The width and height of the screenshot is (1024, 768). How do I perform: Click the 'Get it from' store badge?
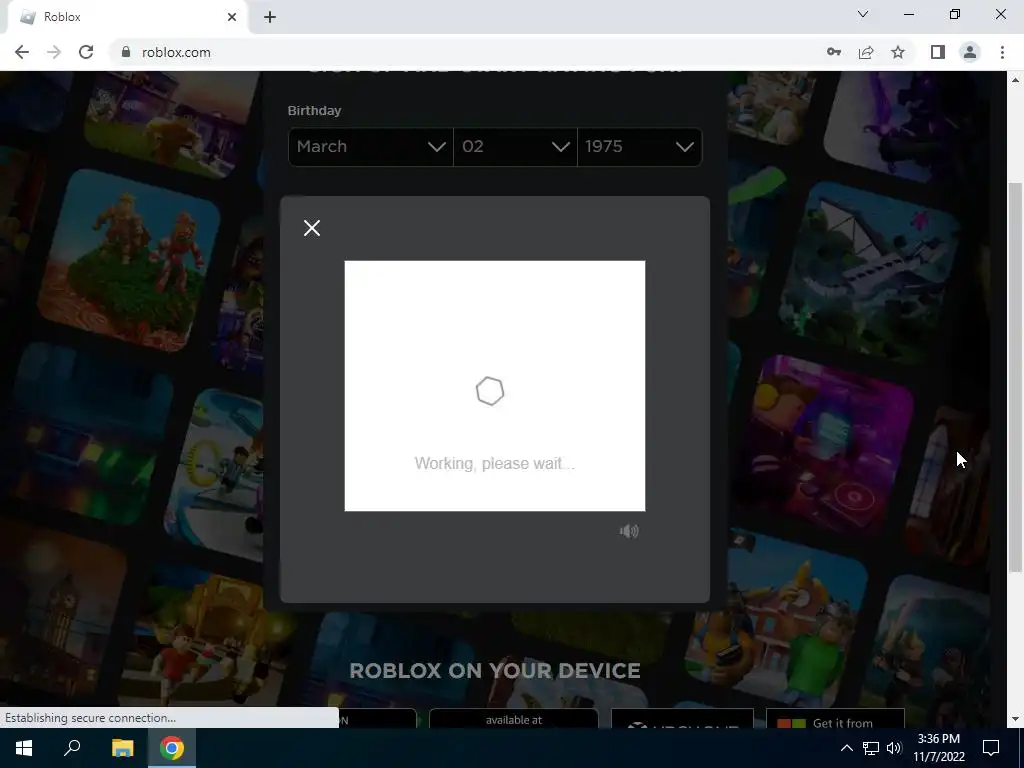[x=835, y=718]
